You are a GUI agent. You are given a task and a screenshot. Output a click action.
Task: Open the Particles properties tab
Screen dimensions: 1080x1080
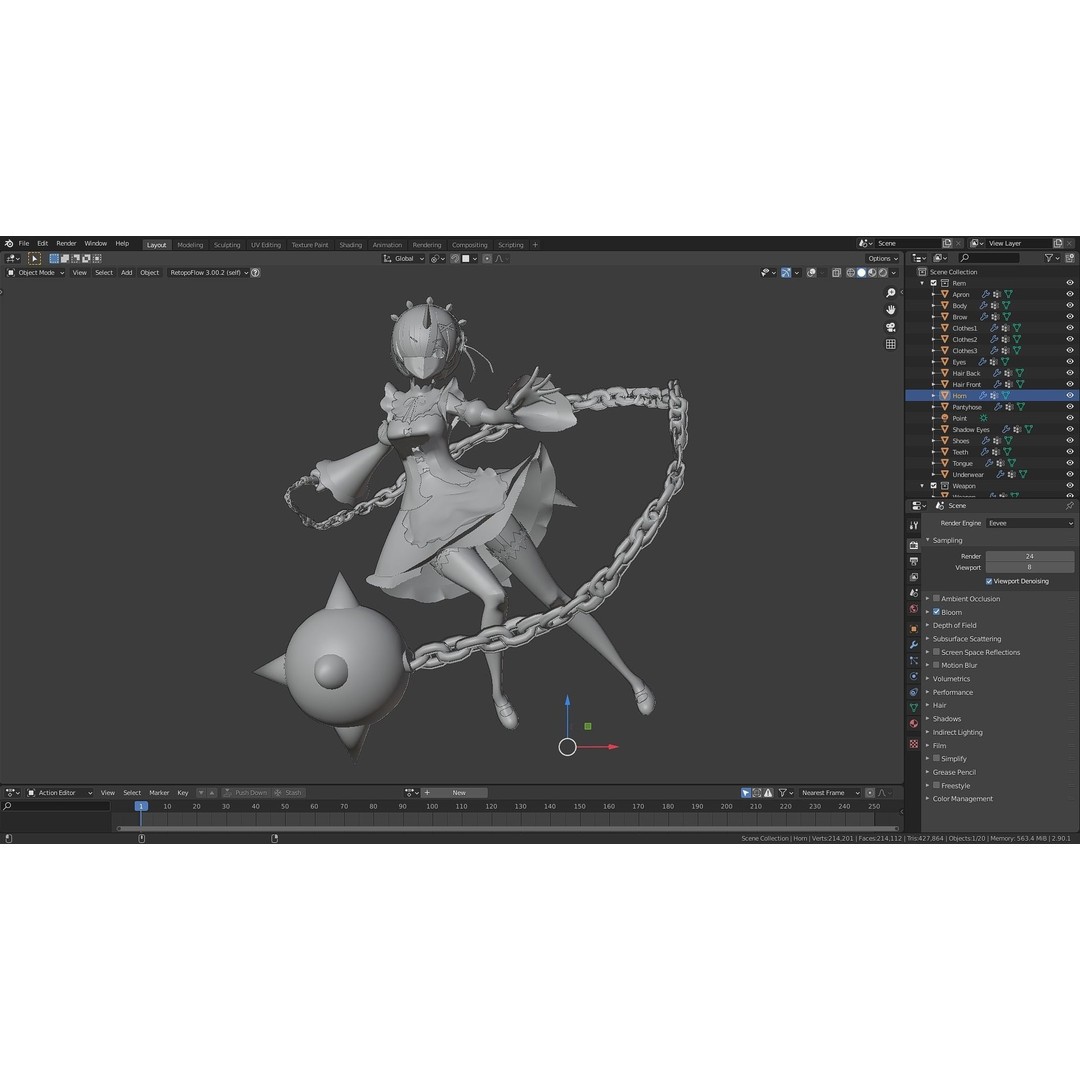[x=914, y=660]
